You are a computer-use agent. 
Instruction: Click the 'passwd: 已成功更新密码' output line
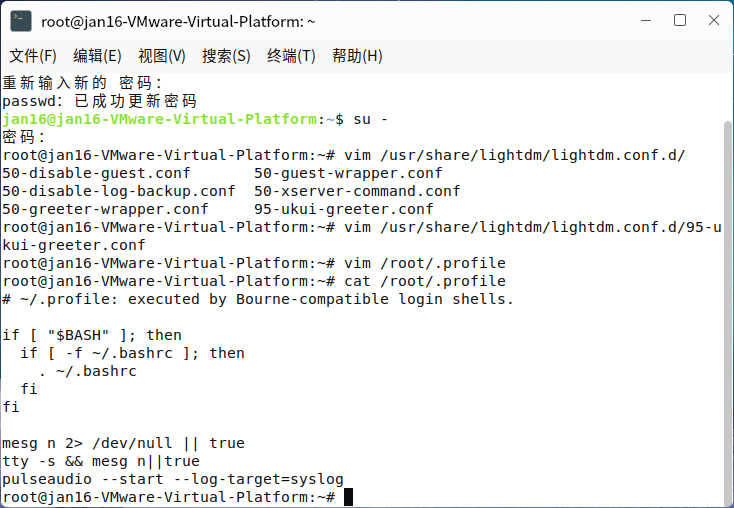point(99,101)
